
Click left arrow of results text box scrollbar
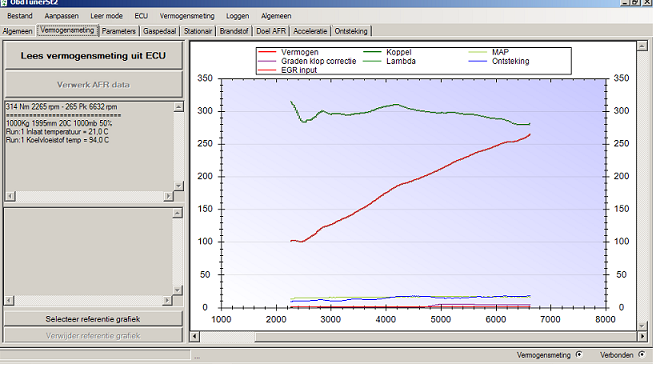click(10, 196)
